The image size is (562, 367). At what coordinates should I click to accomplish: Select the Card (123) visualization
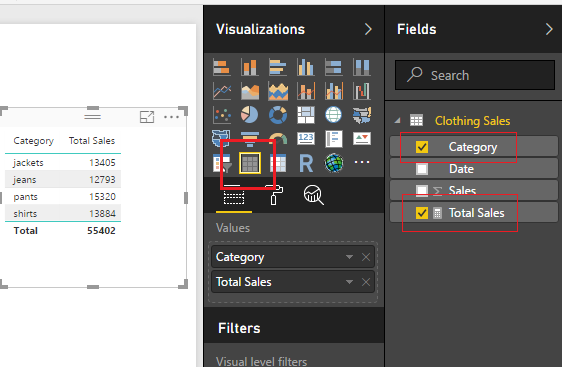306,138
